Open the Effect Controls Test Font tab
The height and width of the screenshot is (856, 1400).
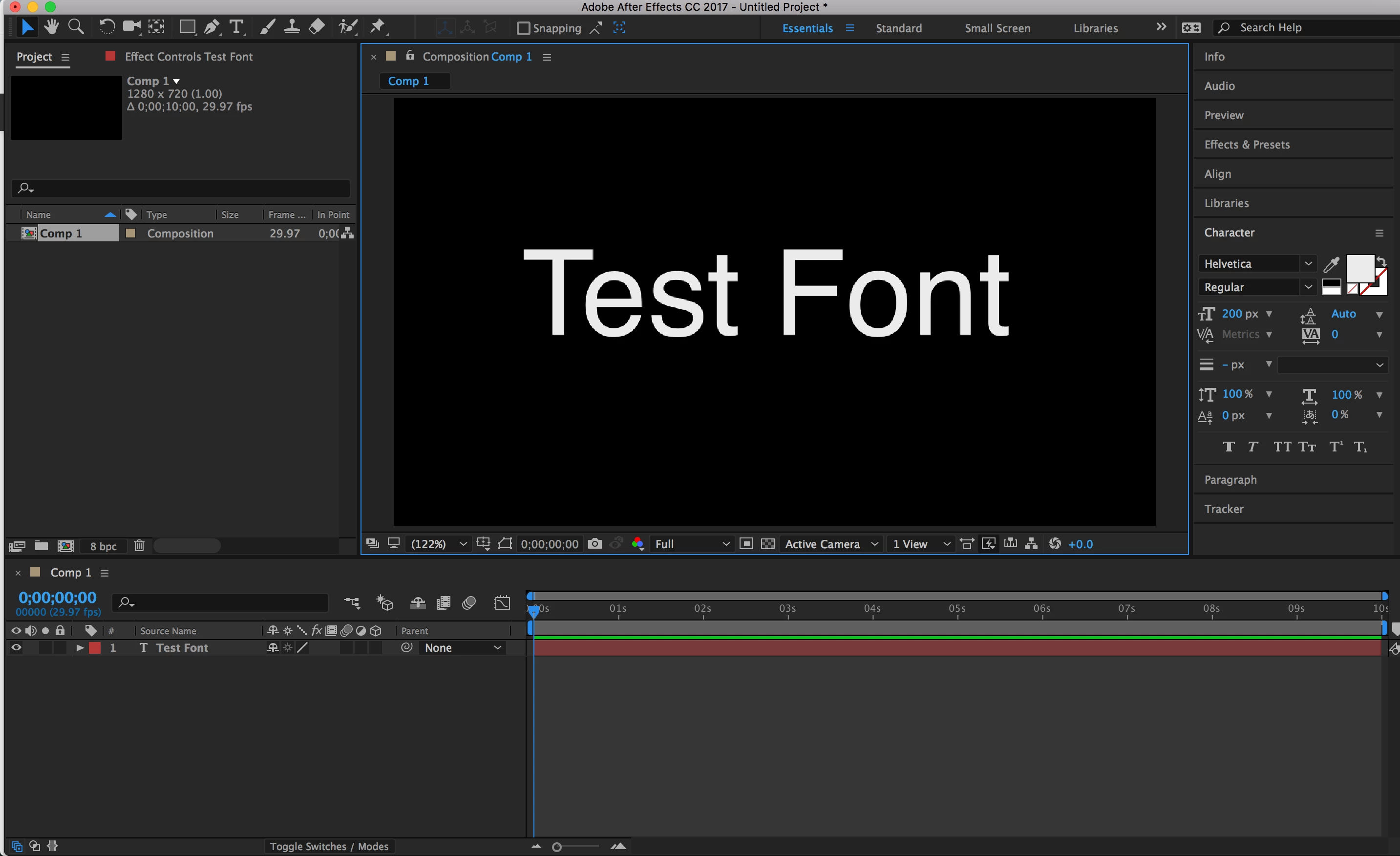(188, 56)
